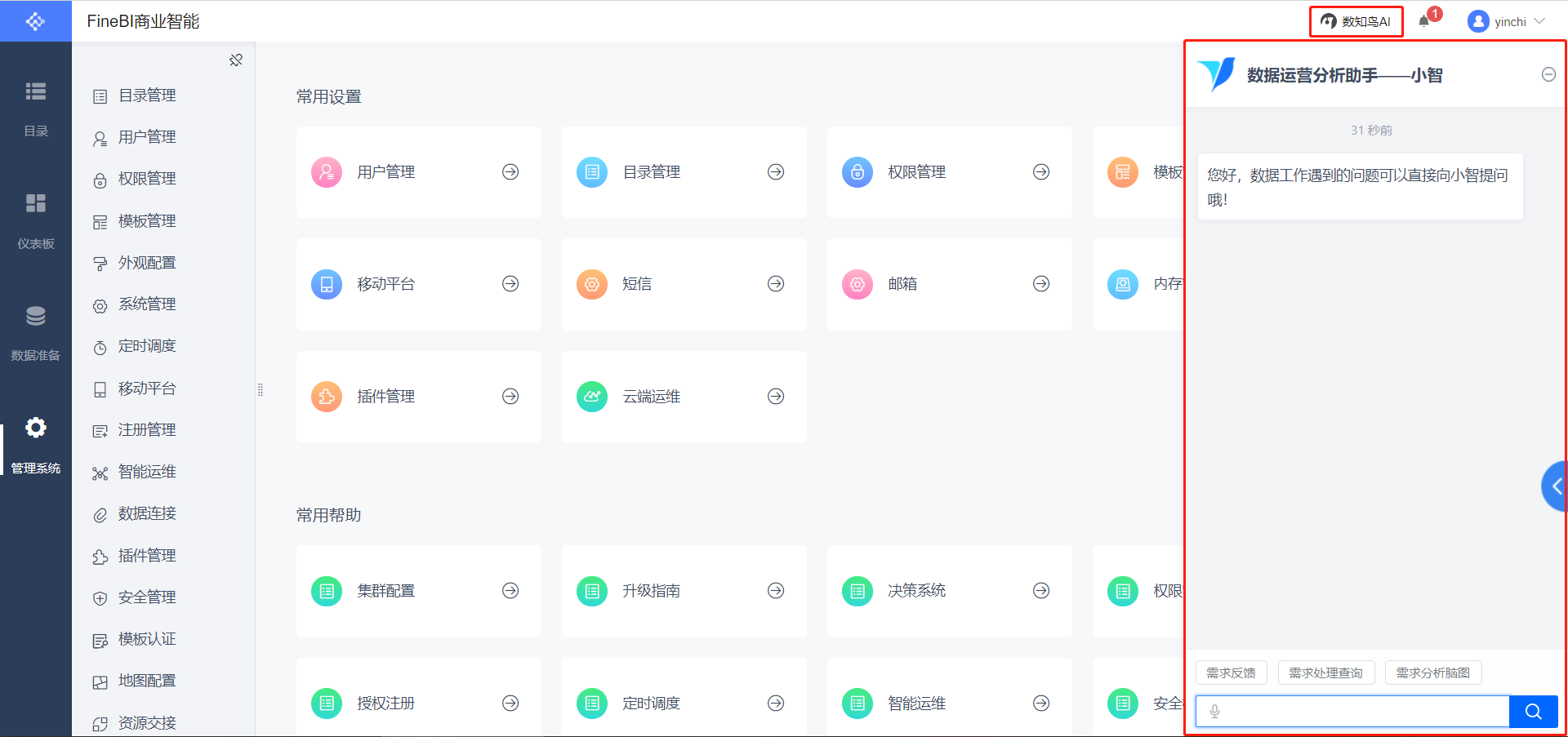Minimize the 小智 assistant panel

tap(1548, 75)
